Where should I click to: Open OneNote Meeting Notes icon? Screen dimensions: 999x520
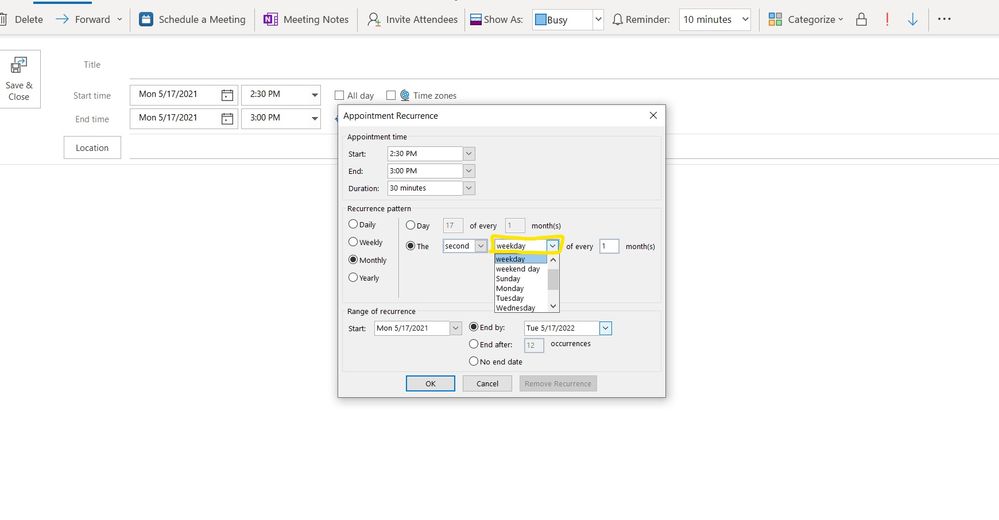tap(270, 19)
